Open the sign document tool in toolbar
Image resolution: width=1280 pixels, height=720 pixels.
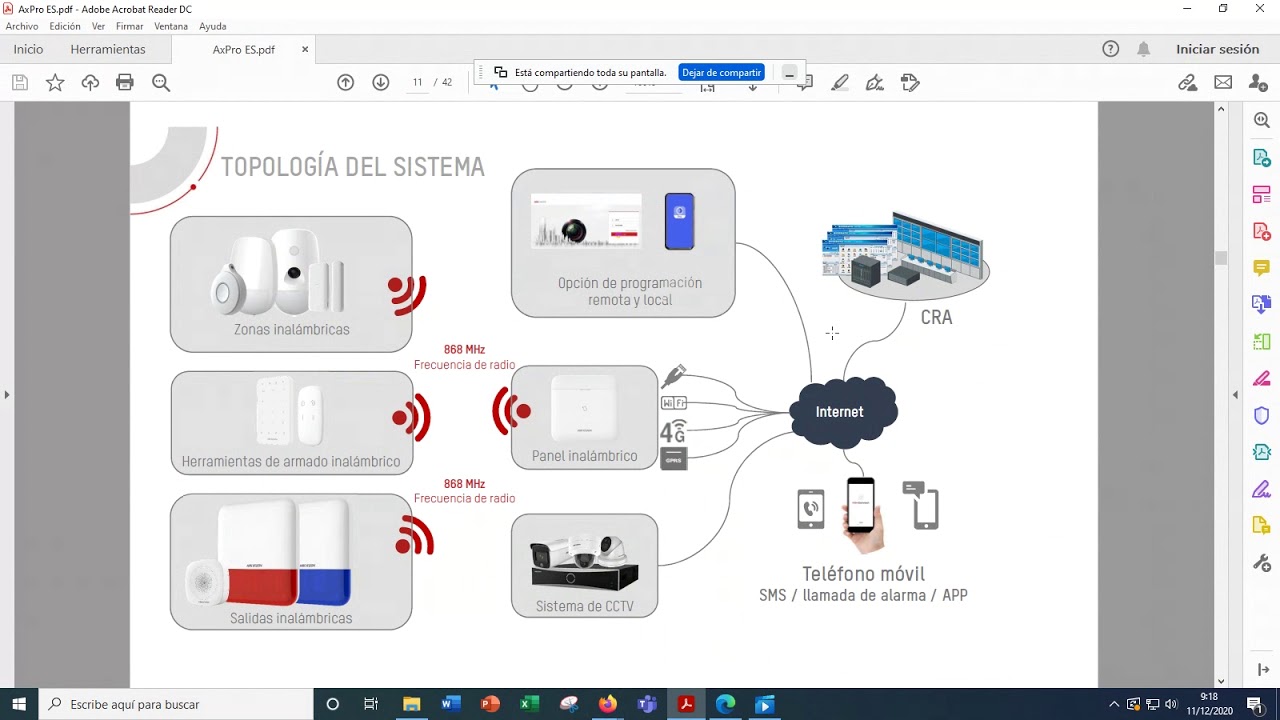point(875,83)
